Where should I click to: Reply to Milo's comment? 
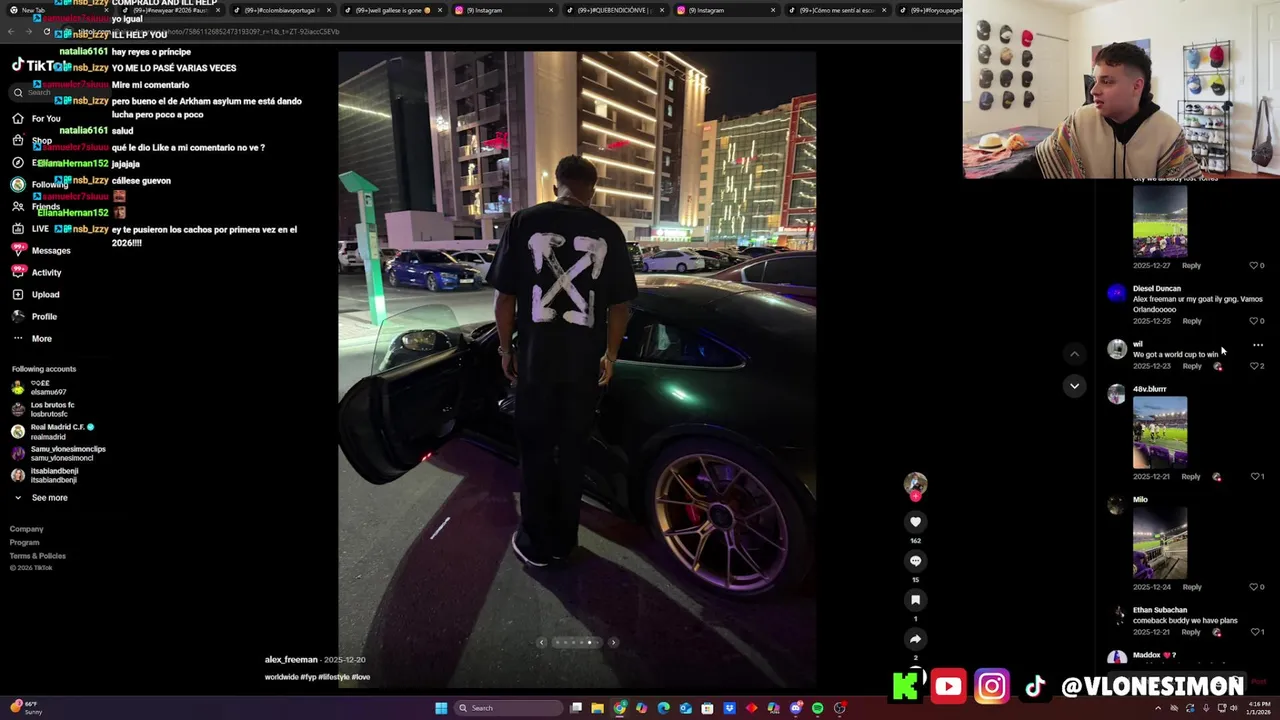1191,587
